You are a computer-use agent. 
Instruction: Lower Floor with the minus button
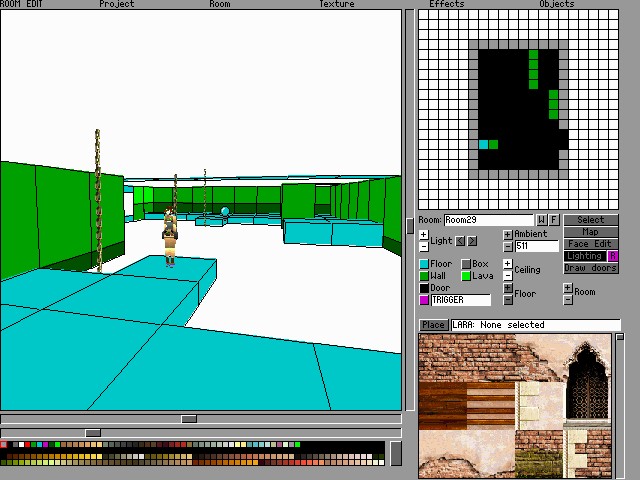pos(507,300)
